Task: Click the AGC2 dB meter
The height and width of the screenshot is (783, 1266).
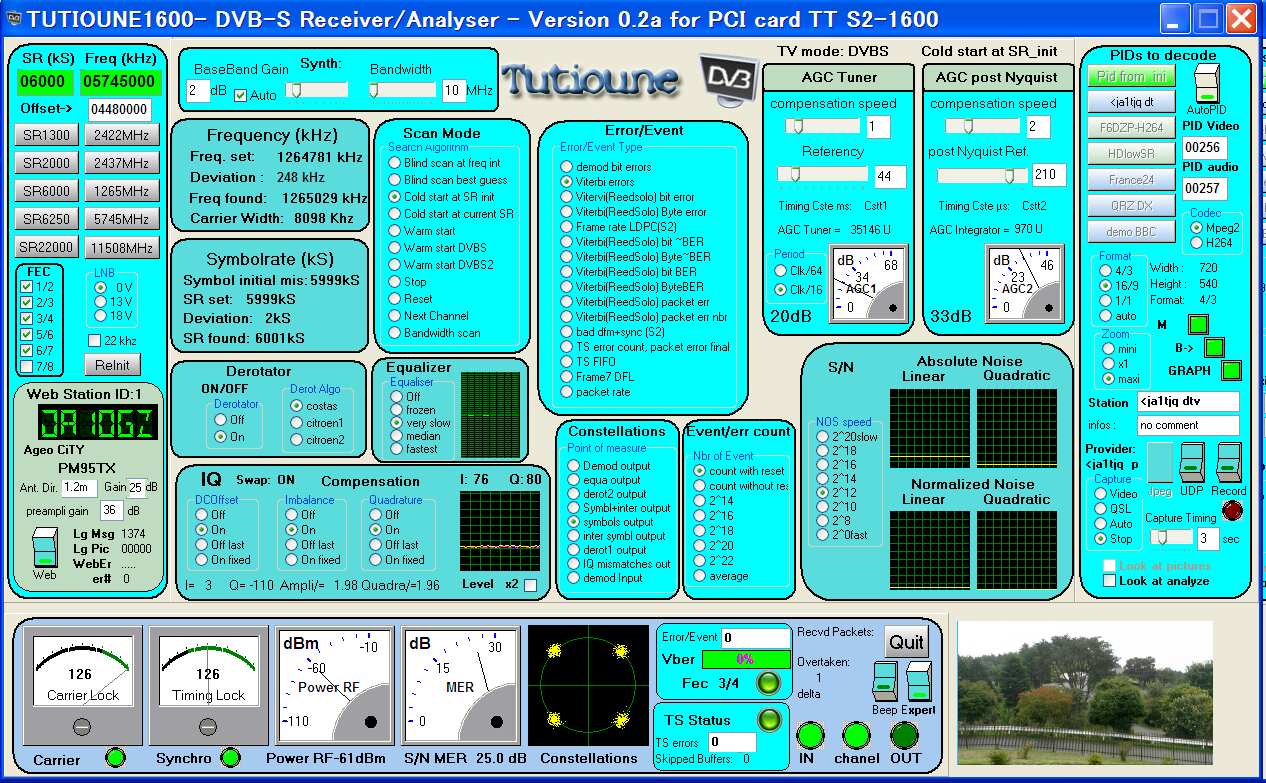Action: click(1024, 283)
